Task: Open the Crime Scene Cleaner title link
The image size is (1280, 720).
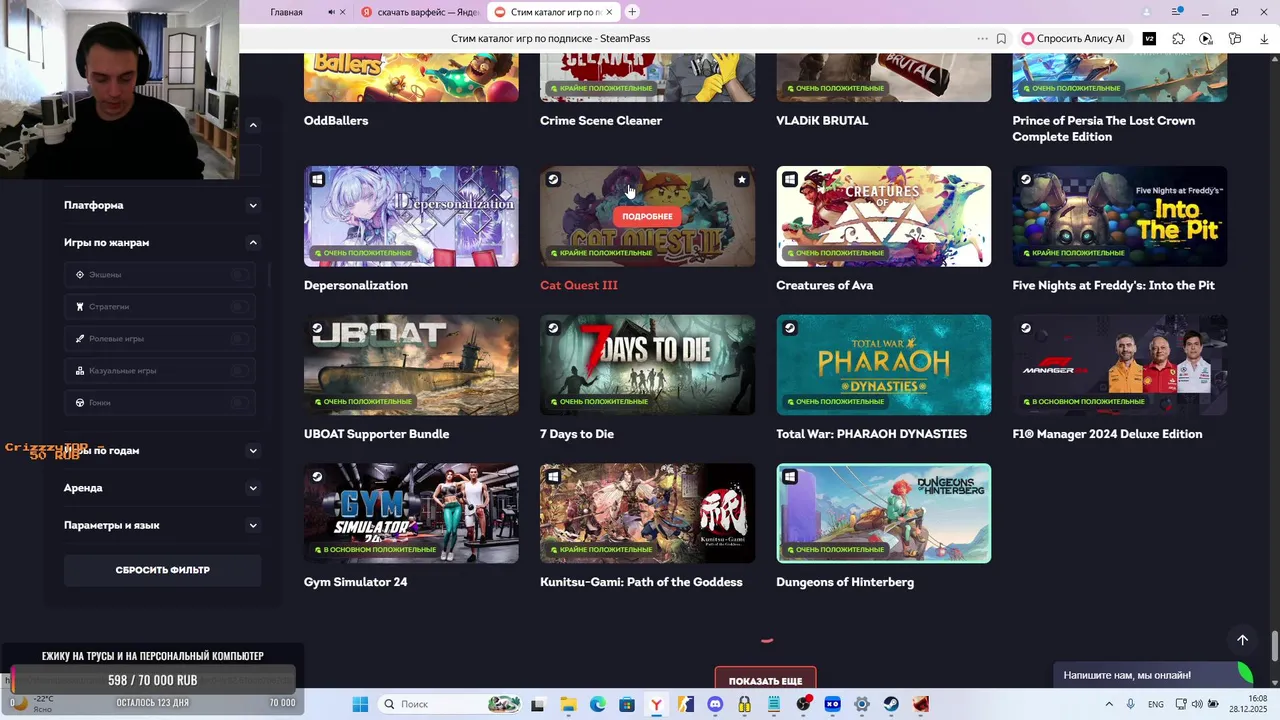Action: (601, 120)
